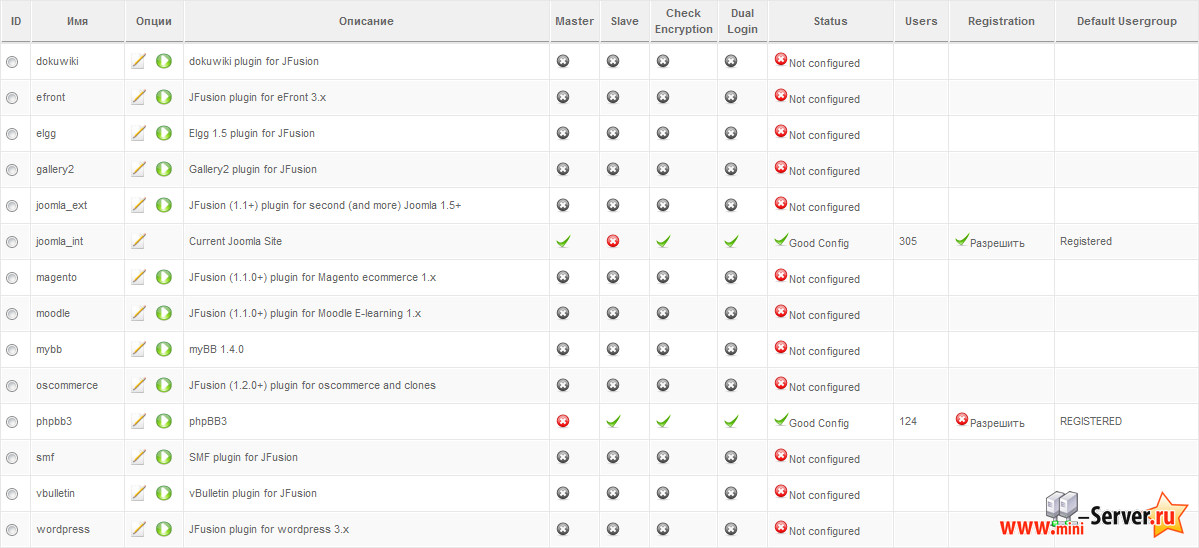1199x548 pixels.
Task: Toggle phpbb3 Master red cross
Action: 563,420
